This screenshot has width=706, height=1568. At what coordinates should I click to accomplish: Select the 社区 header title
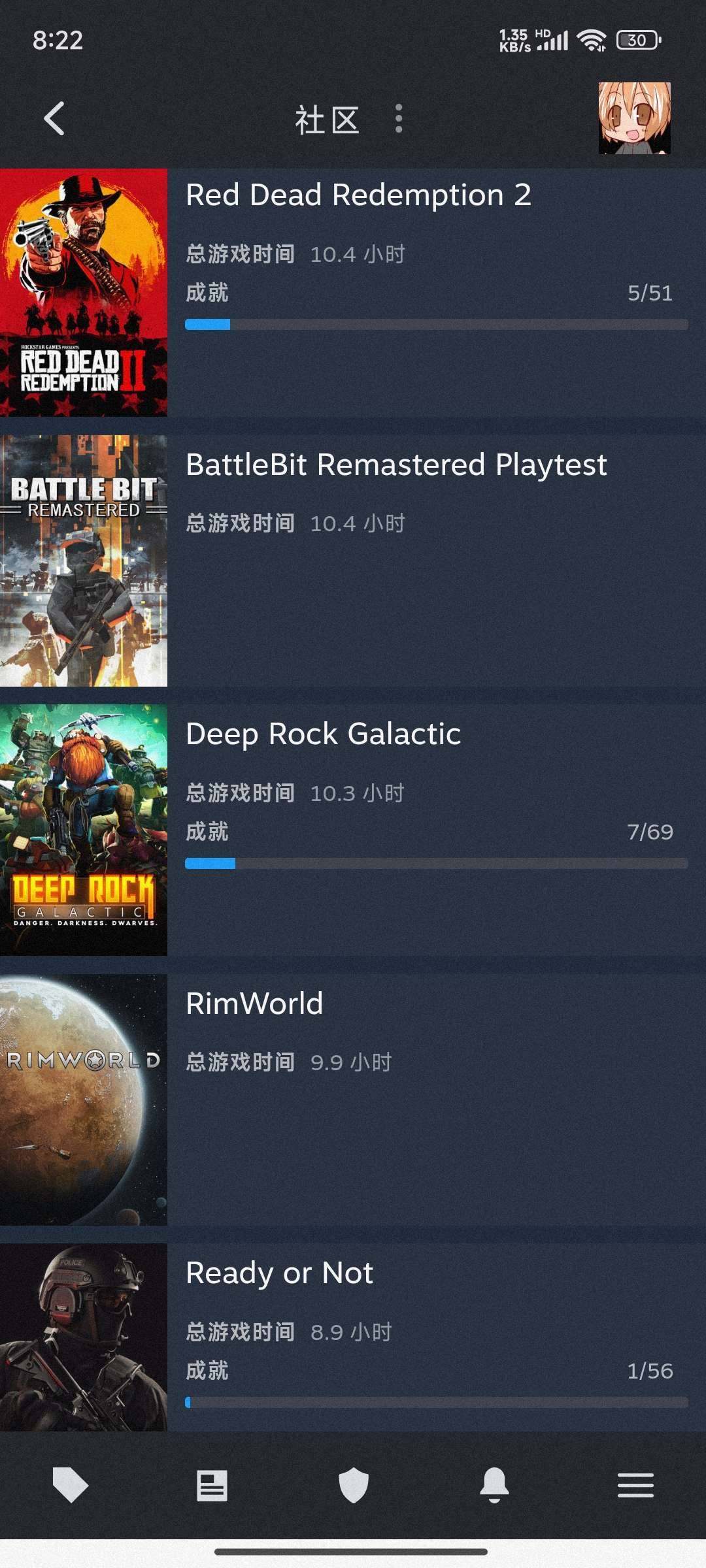tap(327, 120)
